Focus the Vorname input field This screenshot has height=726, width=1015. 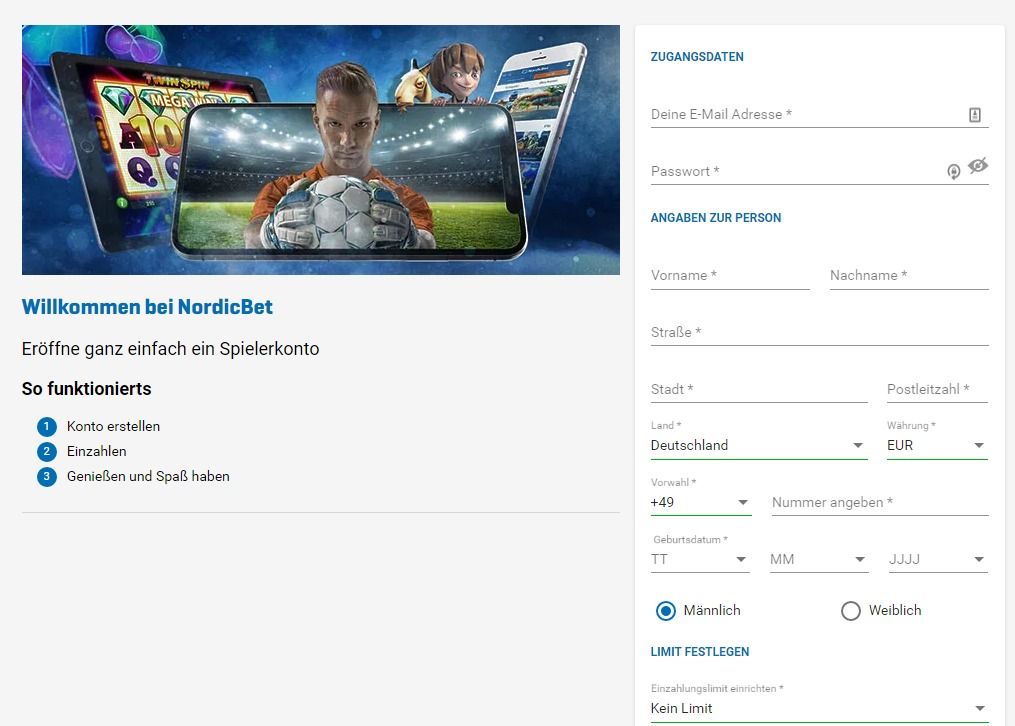[x=730, y=276]
